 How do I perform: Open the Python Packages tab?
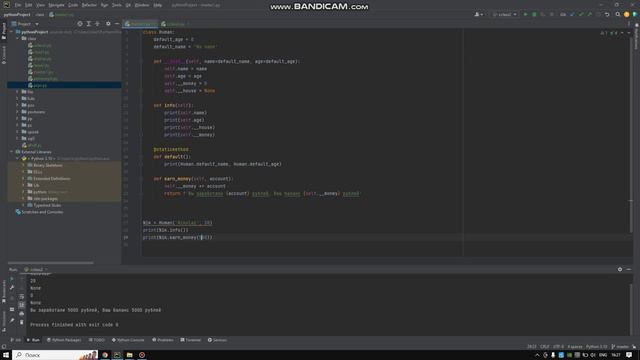[x=64, y=340]
